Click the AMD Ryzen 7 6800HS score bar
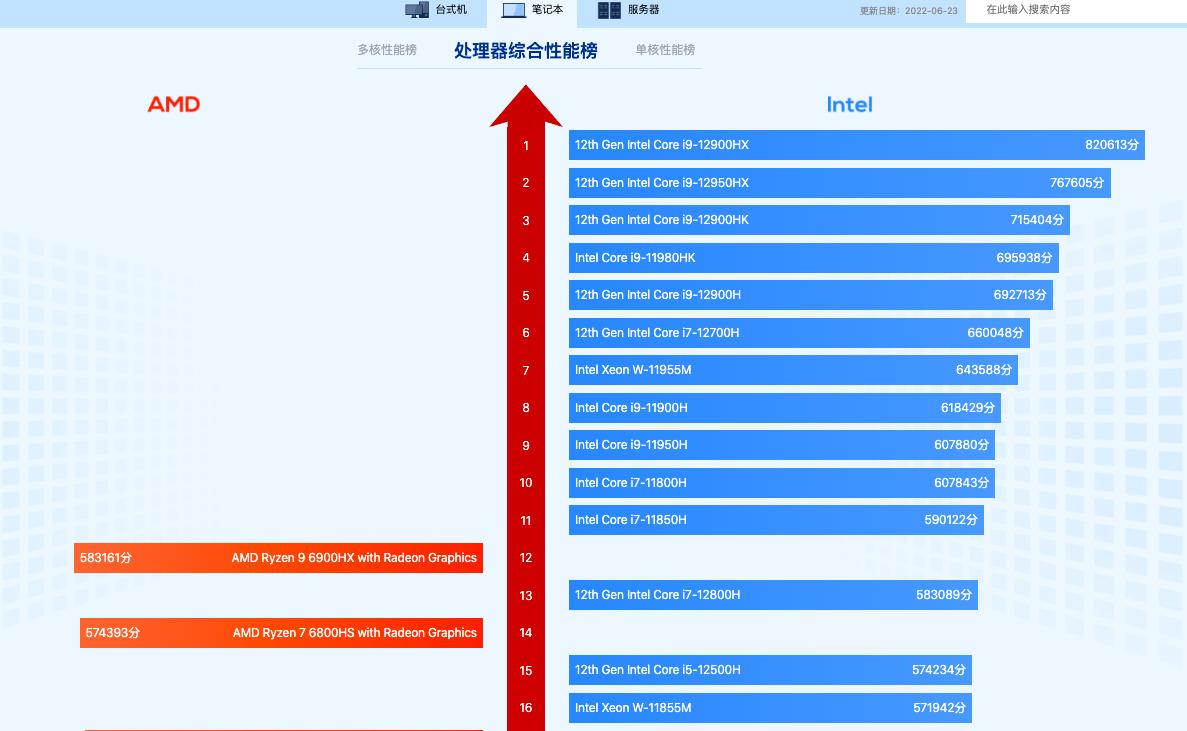 280,633
